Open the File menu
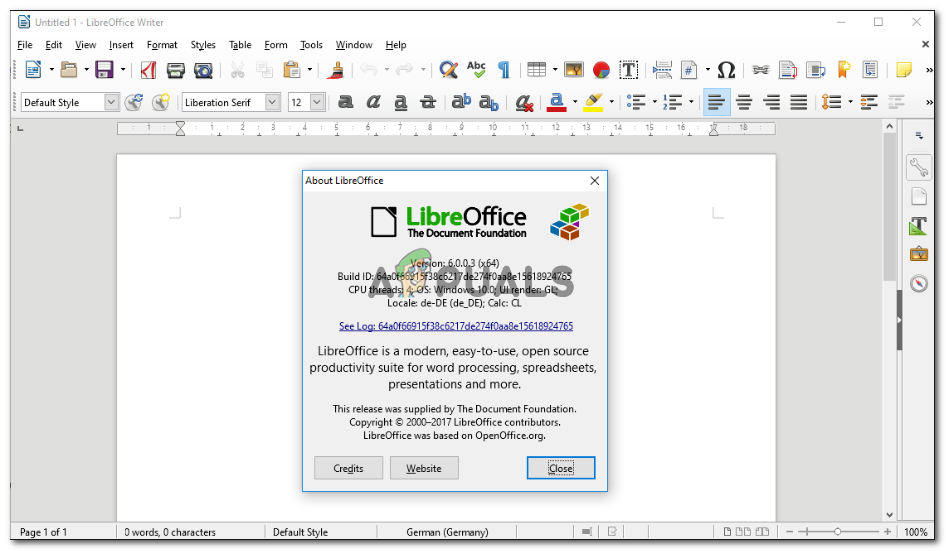 click(x=25, y=45)
